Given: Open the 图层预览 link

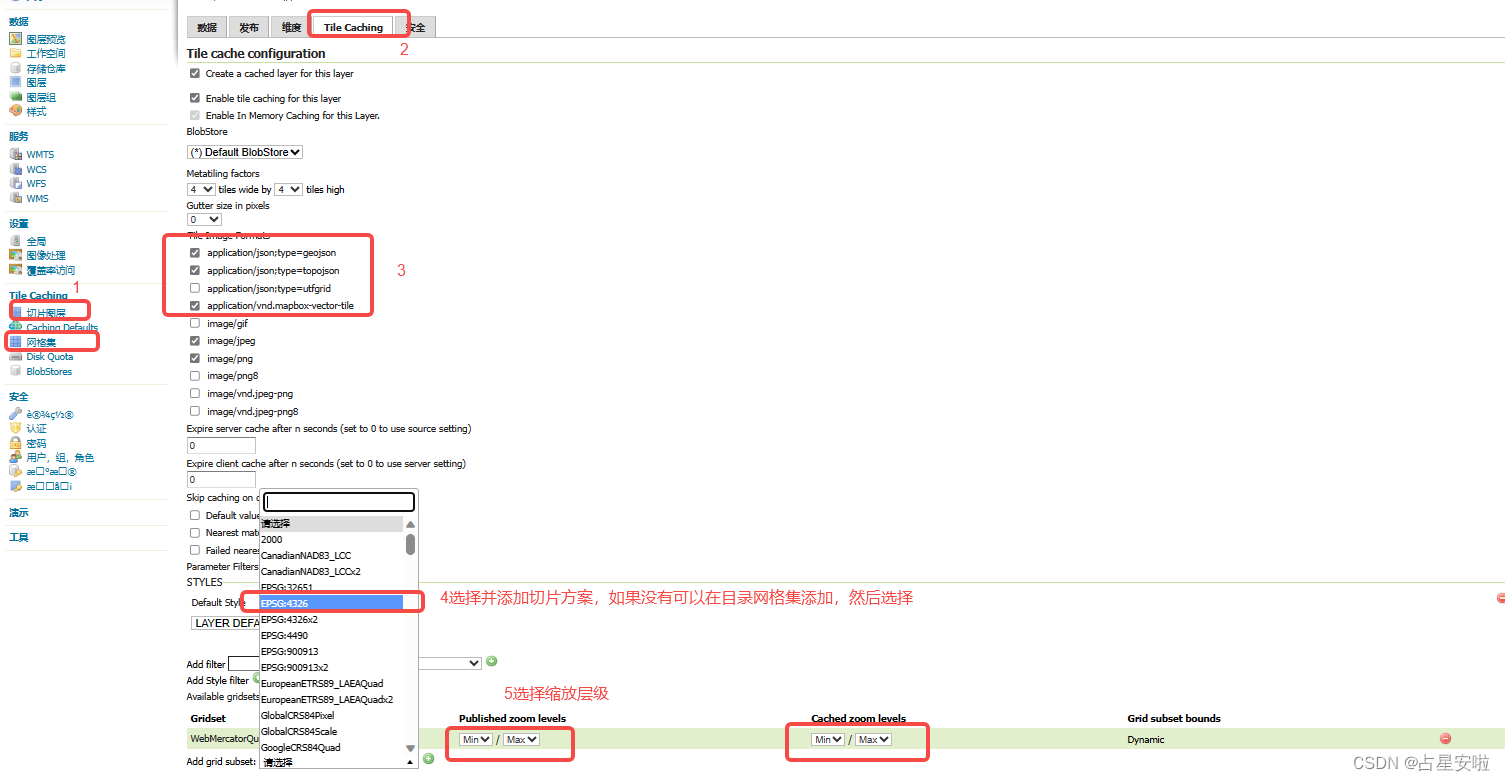Looking at the screenshot, I should pos(46,39).
